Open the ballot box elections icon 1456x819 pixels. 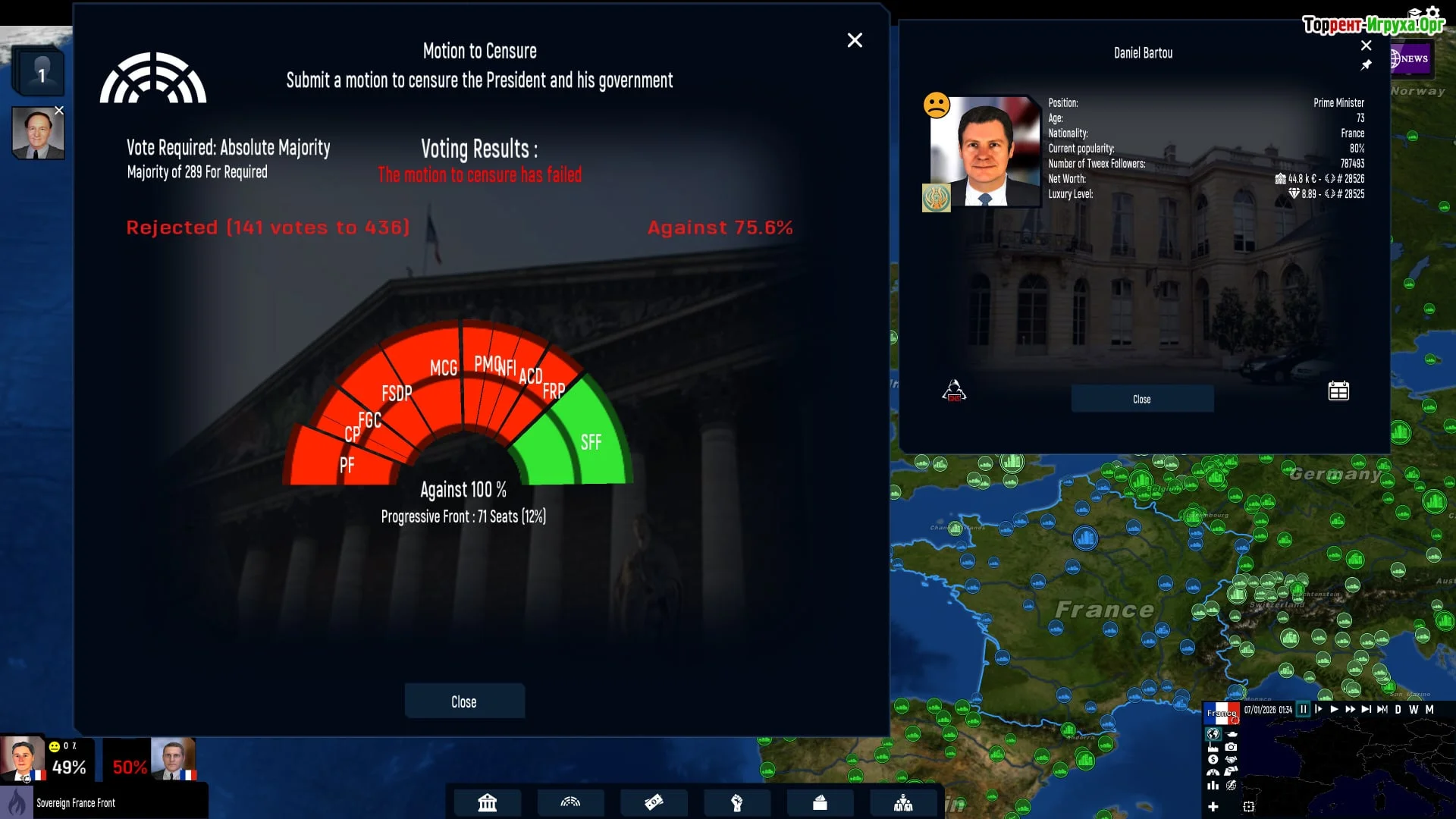tap(820, 802)
